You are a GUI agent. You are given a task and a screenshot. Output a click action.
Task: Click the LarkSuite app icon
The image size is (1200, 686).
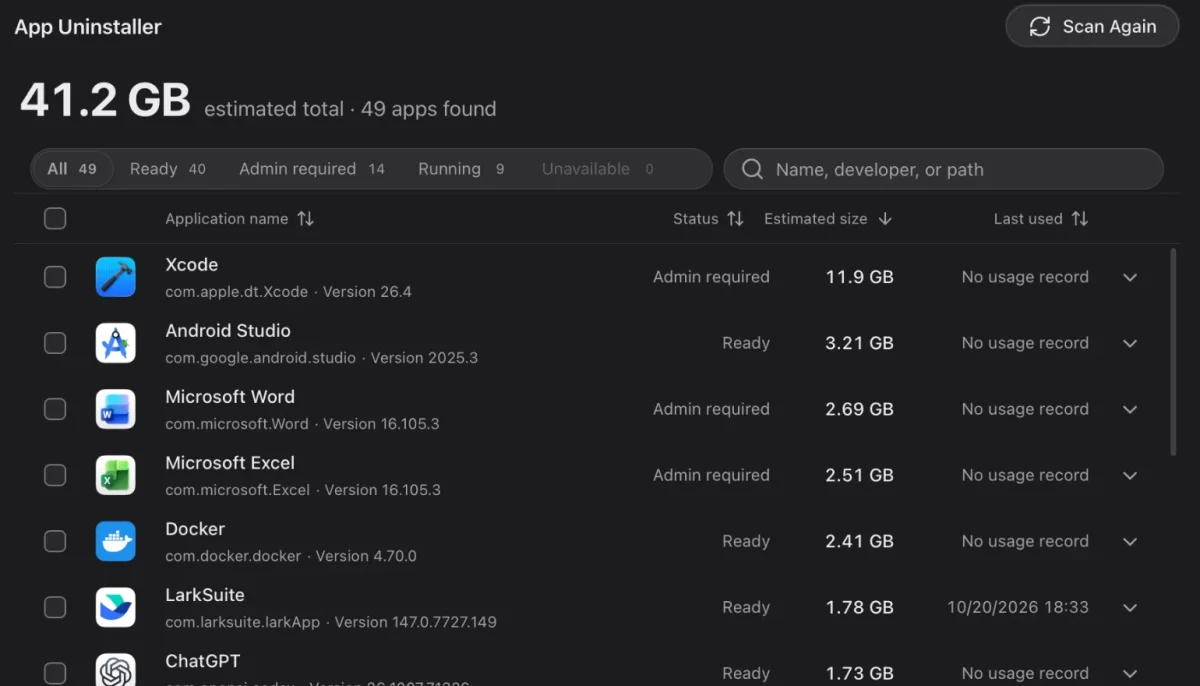click(116, 607)
